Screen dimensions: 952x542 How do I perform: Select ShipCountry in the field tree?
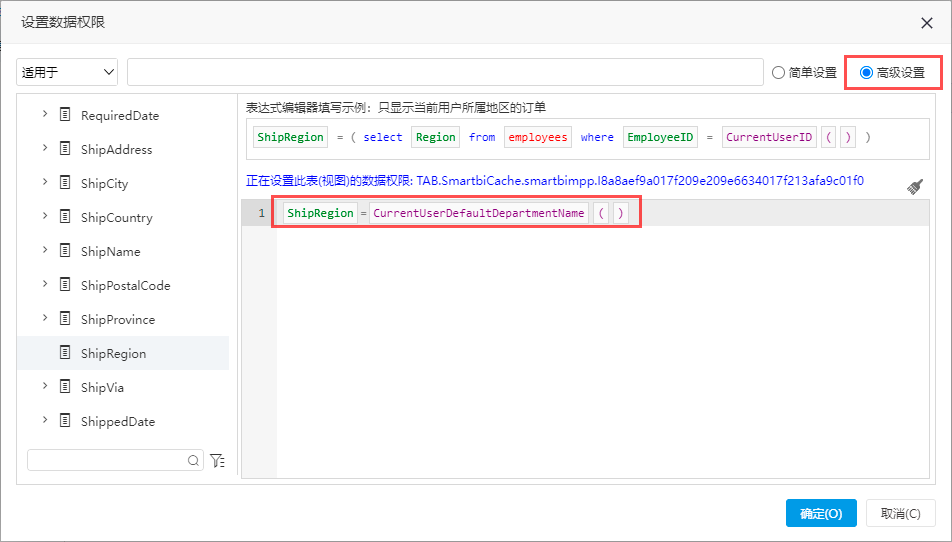(117, 217)
